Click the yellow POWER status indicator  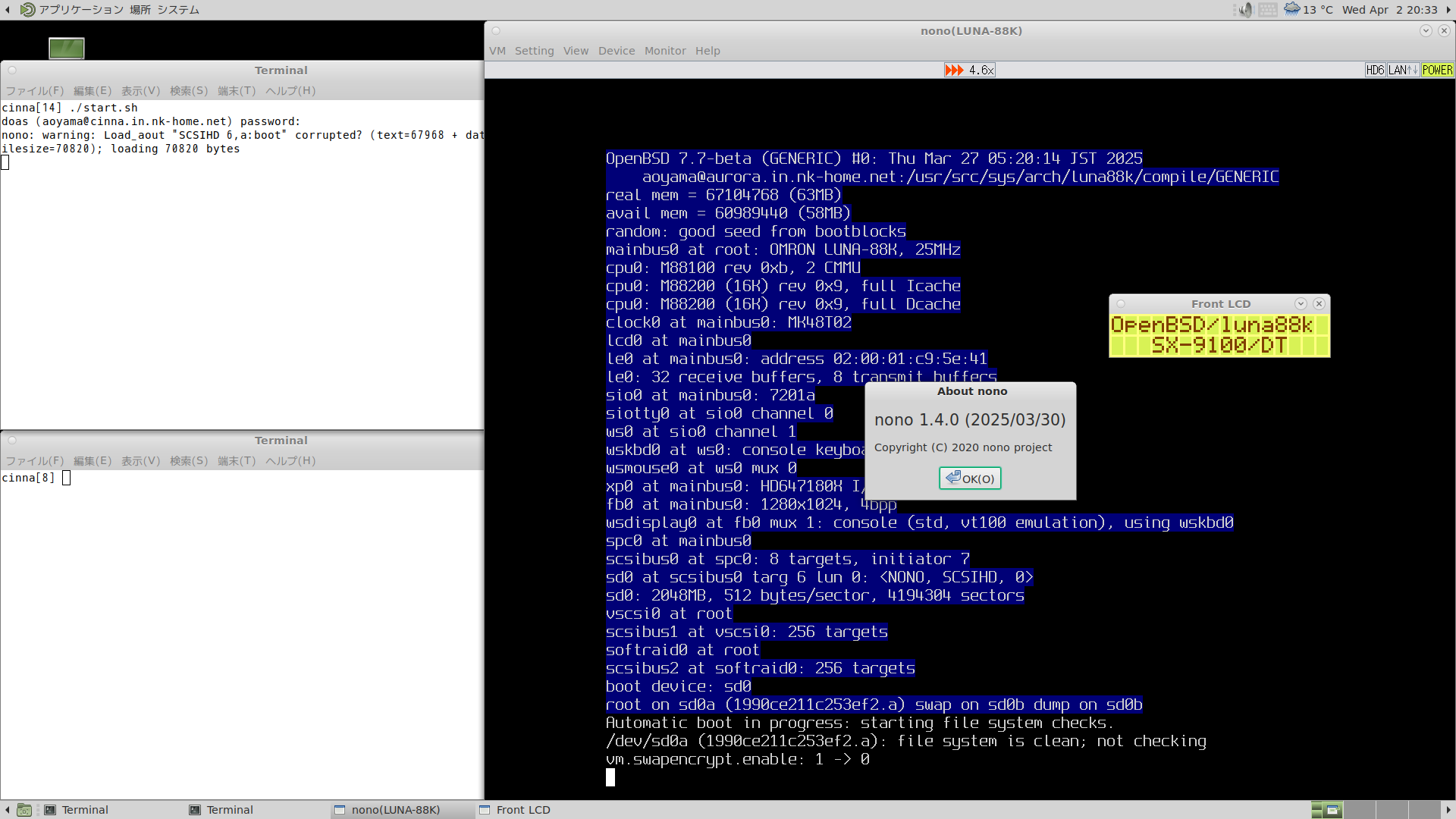coord(1437,70)
